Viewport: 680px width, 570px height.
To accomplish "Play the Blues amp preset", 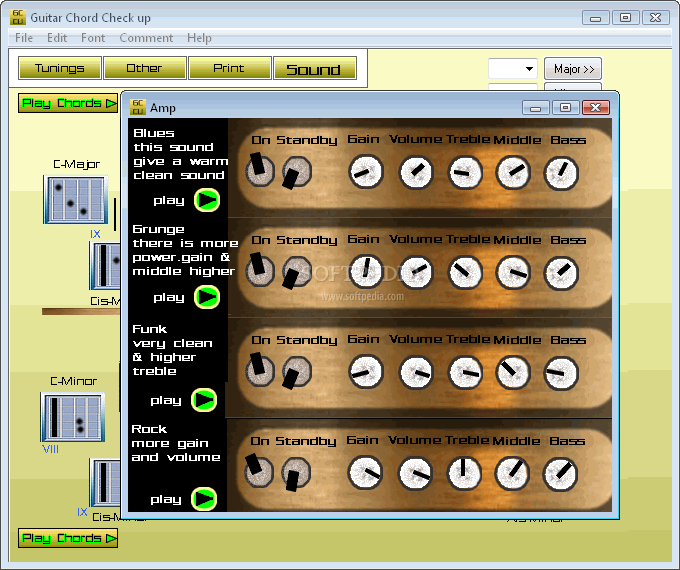I will (x=207, y=200).
